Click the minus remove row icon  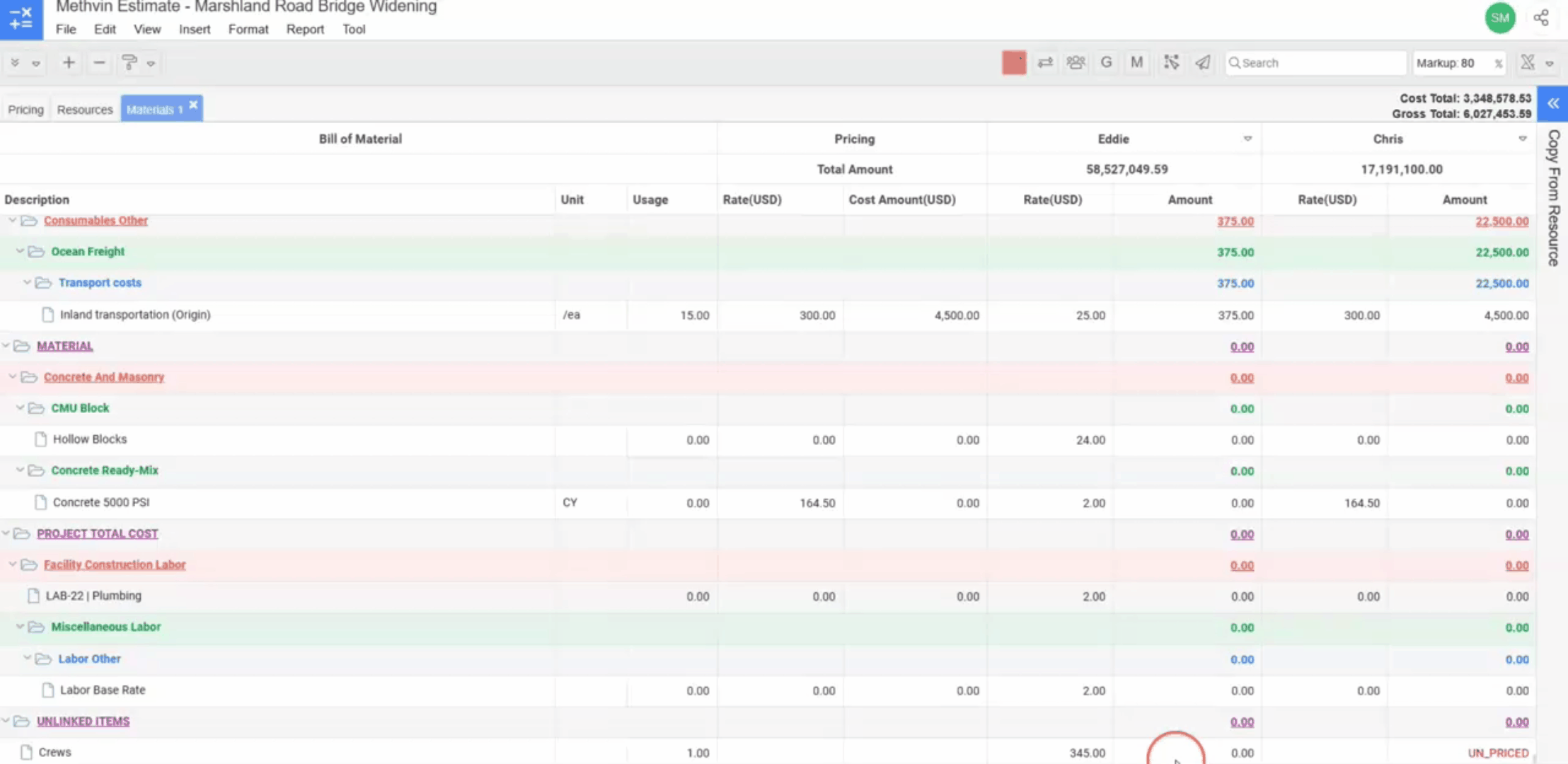coord(99,63)
